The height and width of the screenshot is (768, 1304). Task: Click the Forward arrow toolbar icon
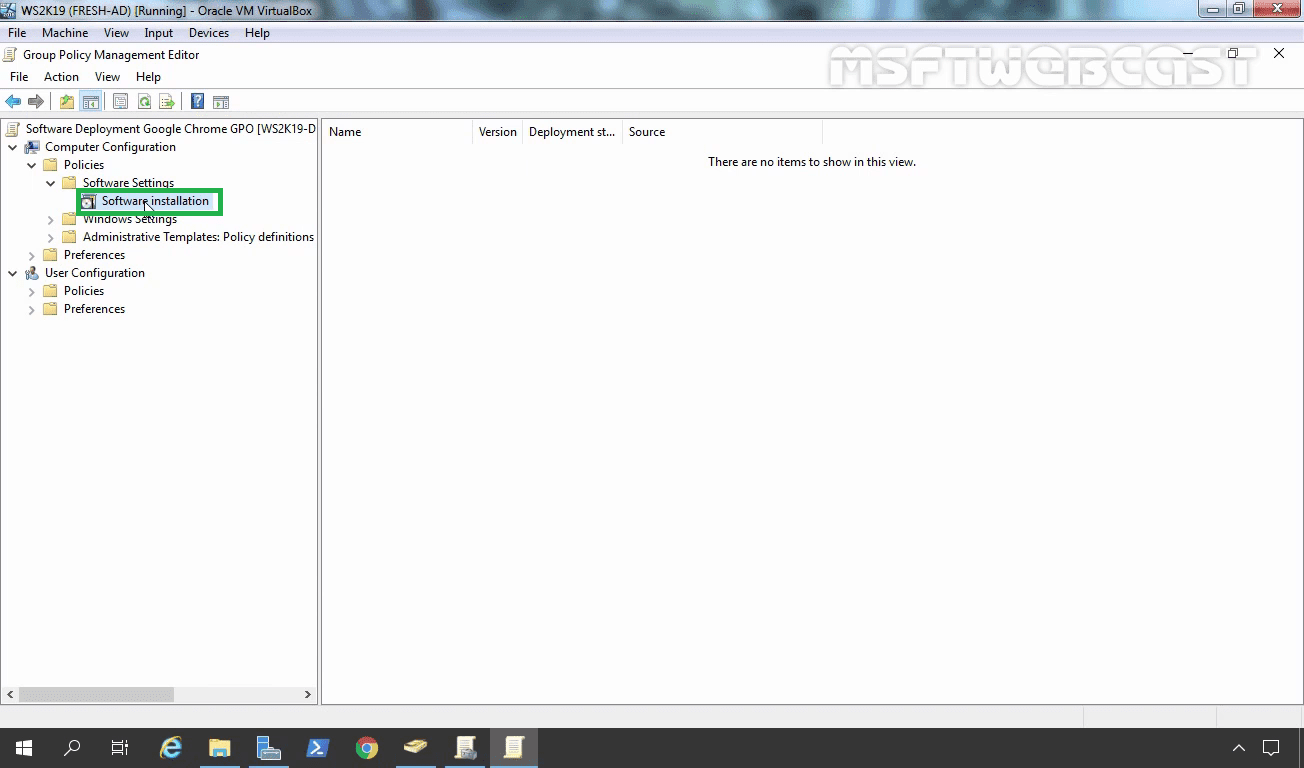click(x=36, y=102)
